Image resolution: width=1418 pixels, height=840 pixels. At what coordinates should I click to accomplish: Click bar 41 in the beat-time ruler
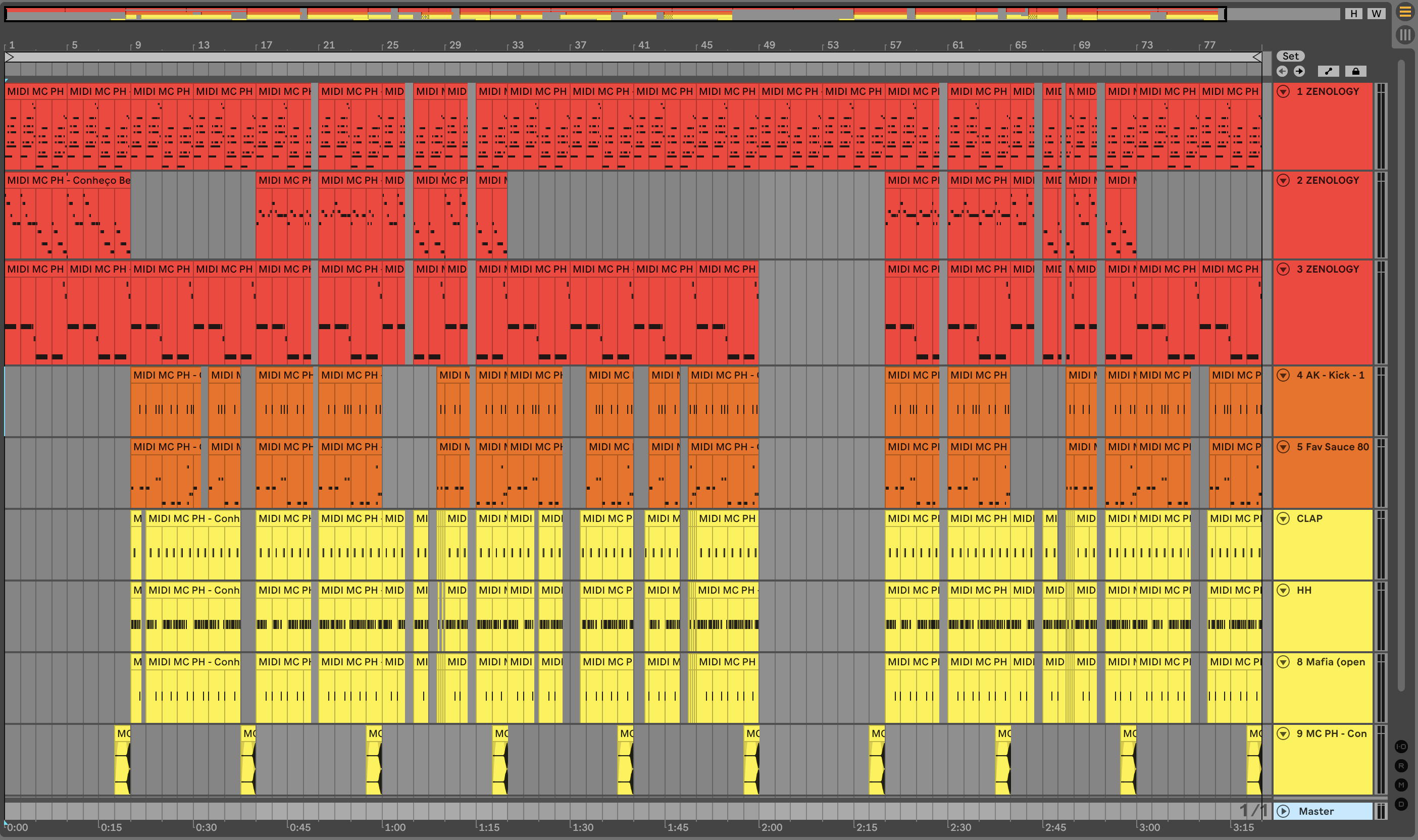point(644,45)
